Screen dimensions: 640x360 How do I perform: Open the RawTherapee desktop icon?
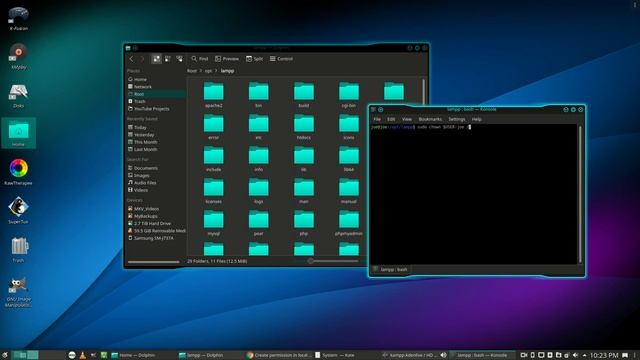(x=18, y=172)
